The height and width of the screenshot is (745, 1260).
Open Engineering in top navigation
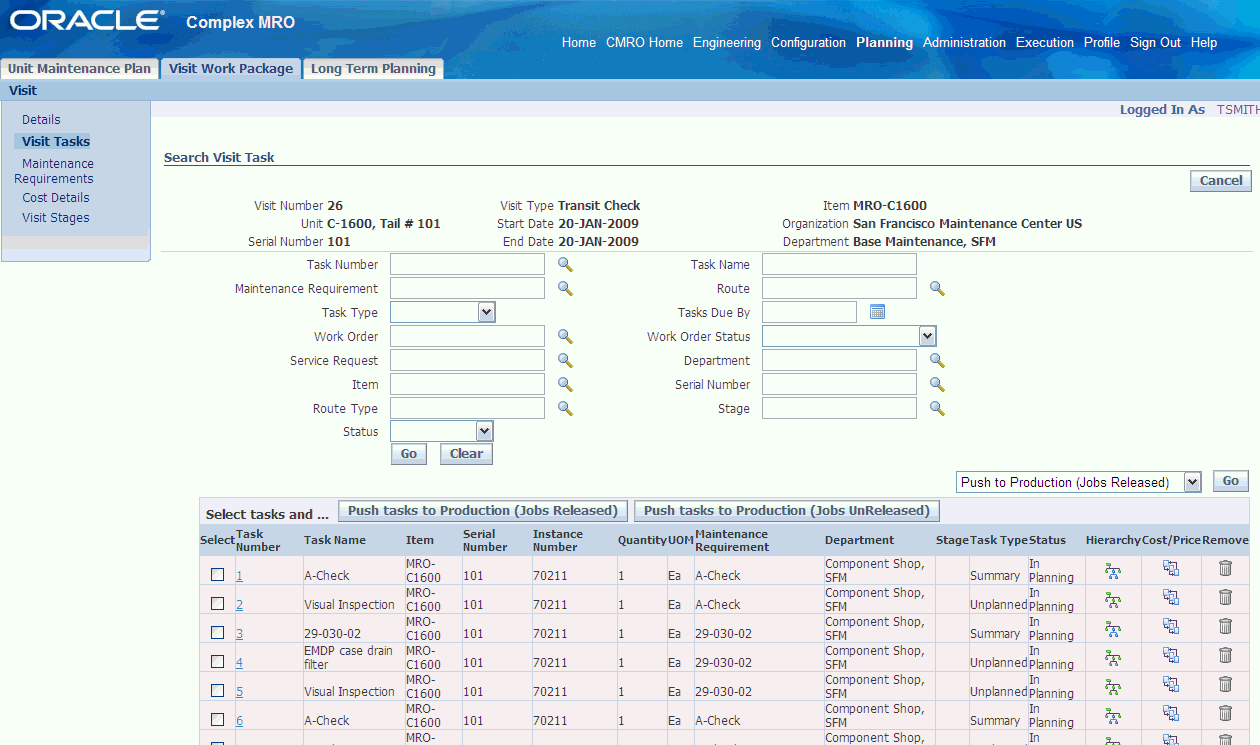point(727,42)
